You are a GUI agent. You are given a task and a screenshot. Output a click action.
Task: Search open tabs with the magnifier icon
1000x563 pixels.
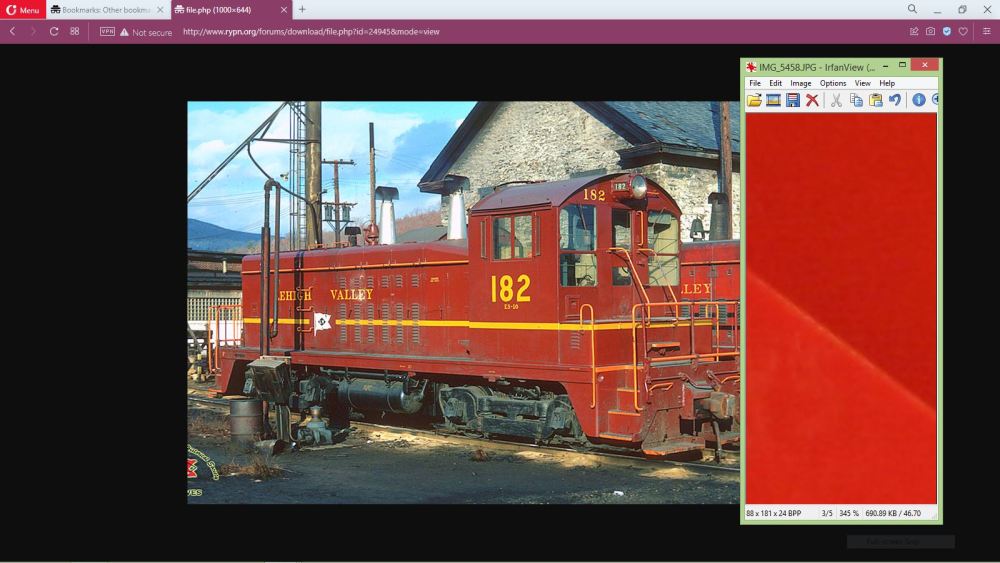(x=913, y=9)
